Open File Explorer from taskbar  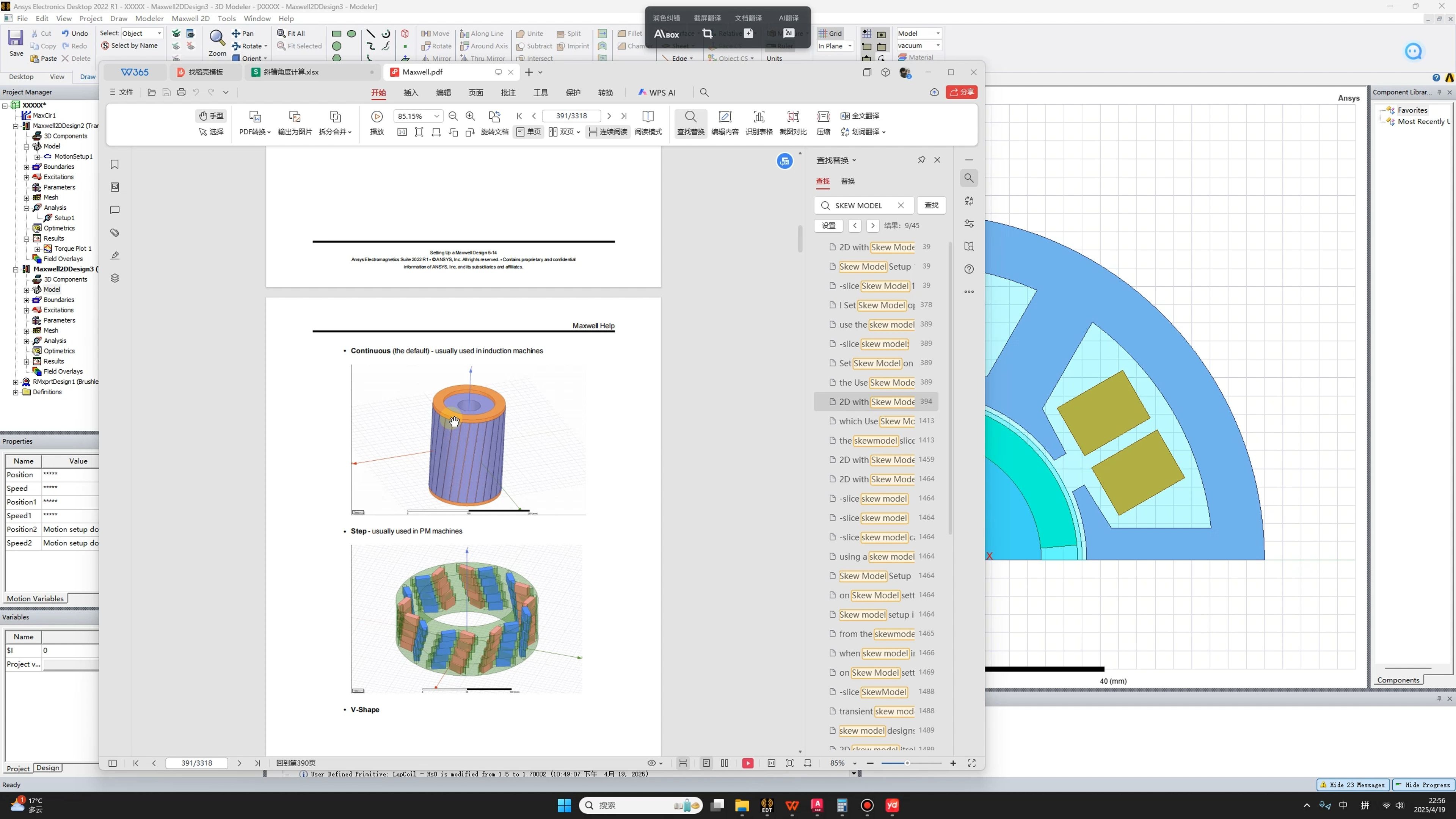pyautogui.click(x=742, y=805)
